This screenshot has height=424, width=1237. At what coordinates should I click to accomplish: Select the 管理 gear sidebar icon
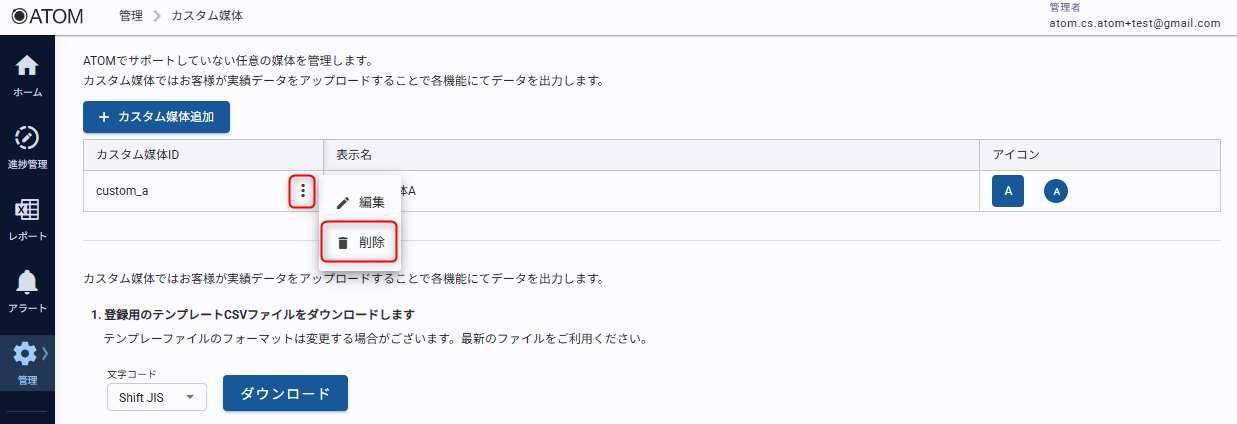(x=24, y=362)
